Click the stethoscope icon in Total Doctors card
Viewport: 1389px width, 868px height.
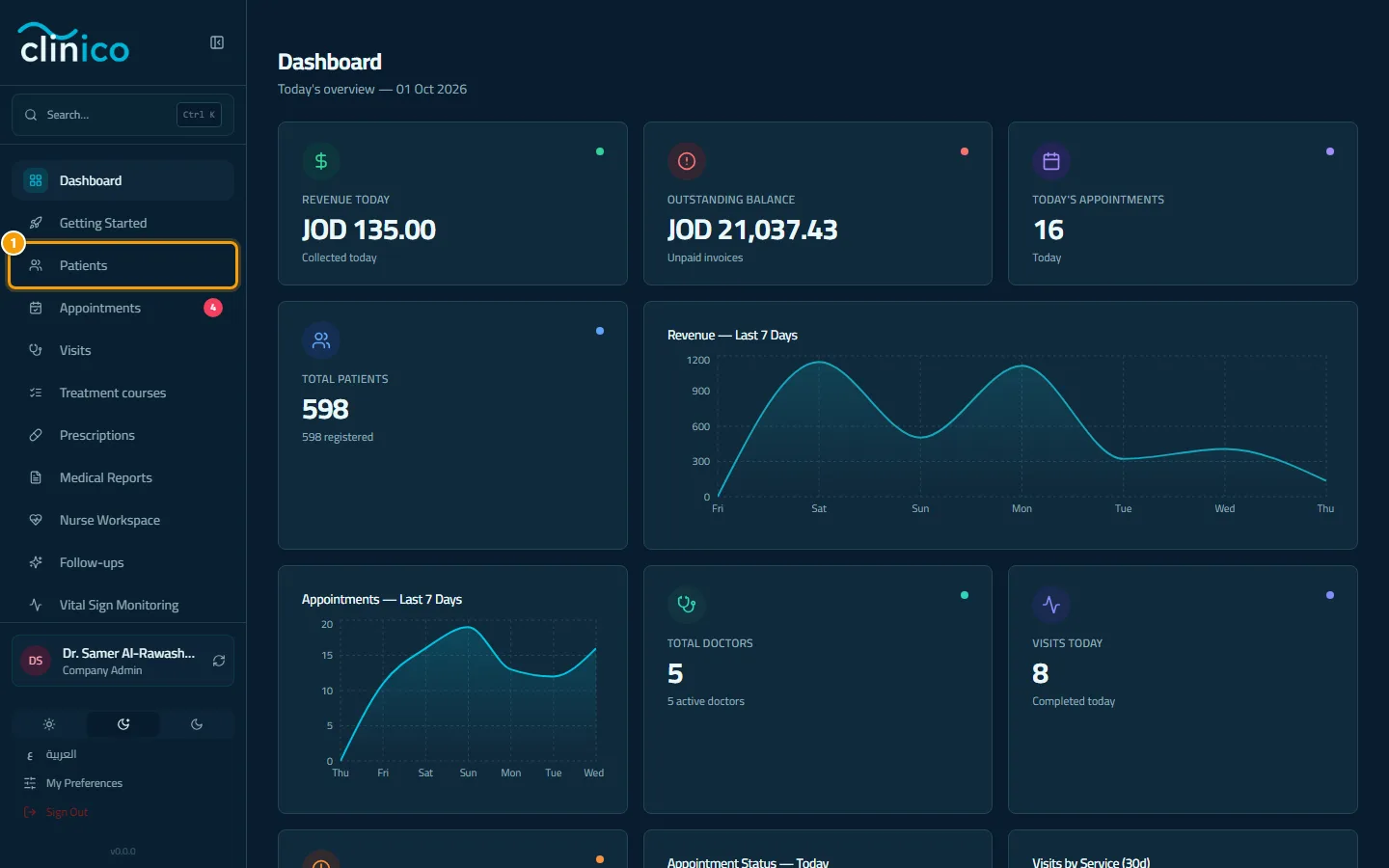point(687,605)
